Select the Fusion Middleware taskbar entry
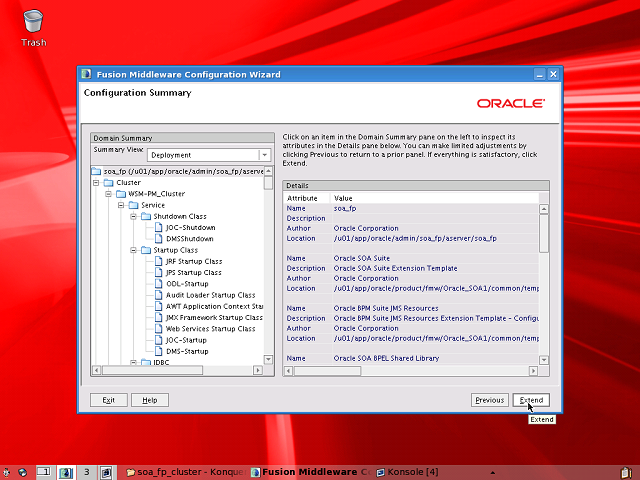This screenshot has height=480, width=640. pos(311,472)
